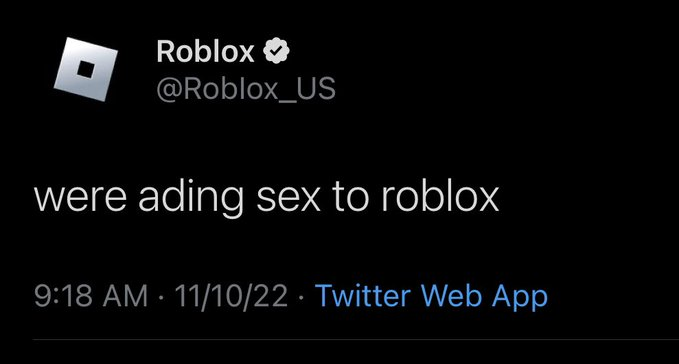Click the square hole in Roblox logo

pyautogui.click(x=86, y=69)
